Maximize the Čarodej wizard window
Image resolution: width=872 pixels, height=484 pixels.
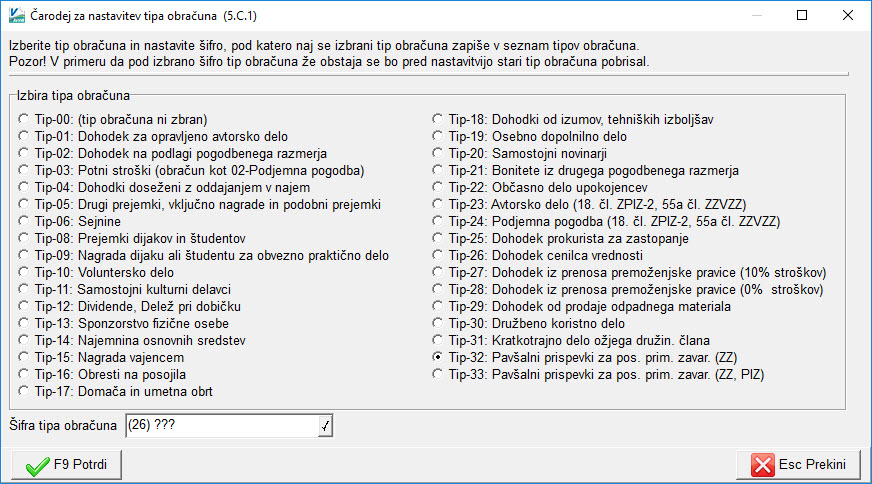[802, 16]
